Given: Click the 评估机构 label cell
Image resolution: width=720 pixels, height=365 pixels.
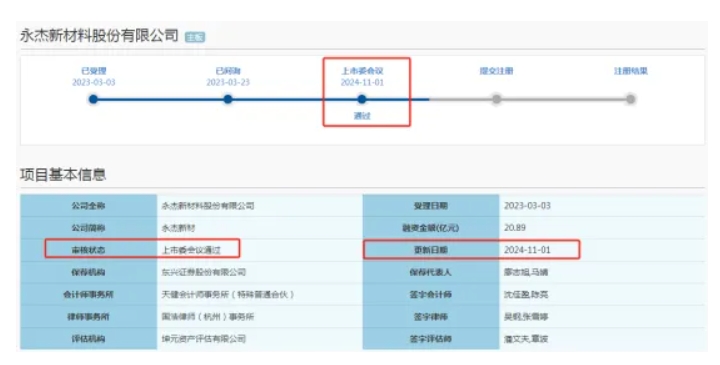Looking at the screenshot, I should [x=89, y=339].
